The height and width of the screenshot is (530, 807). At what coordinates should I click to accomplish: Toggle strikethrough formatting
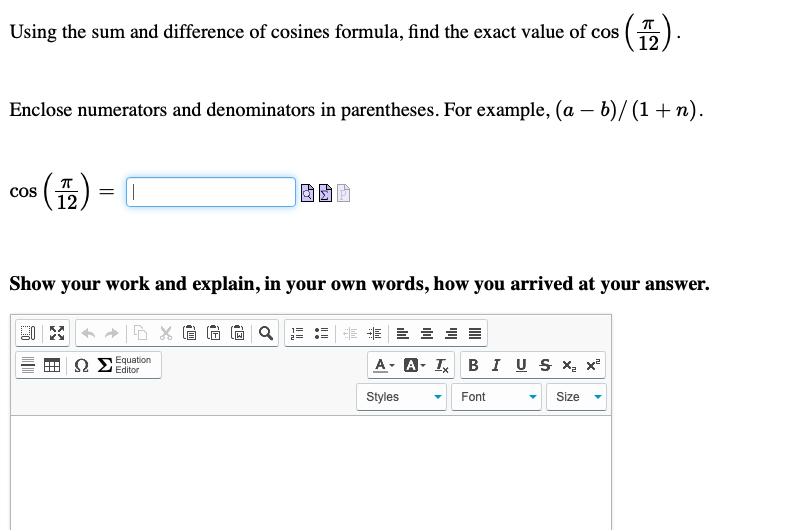(x=545, y=365)
